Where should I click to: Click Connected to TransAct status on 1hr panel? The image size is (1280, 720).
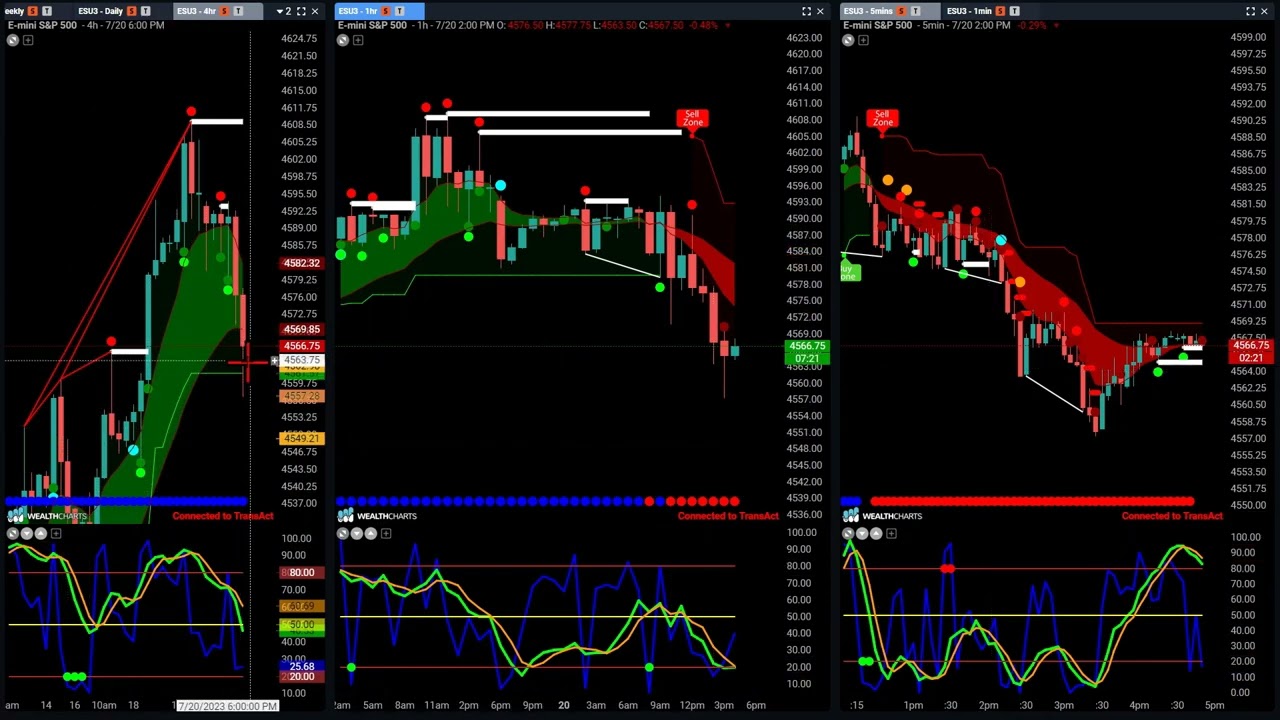[728, 516]
